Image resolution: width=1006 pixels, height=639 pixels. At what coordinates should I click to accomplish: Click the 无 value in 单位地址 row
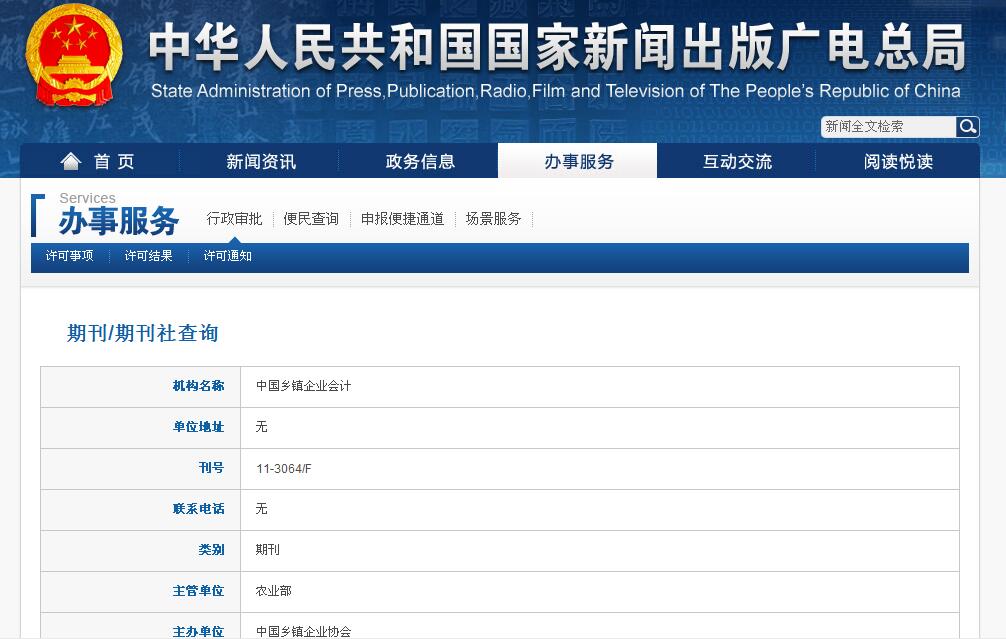coord(261,427)
